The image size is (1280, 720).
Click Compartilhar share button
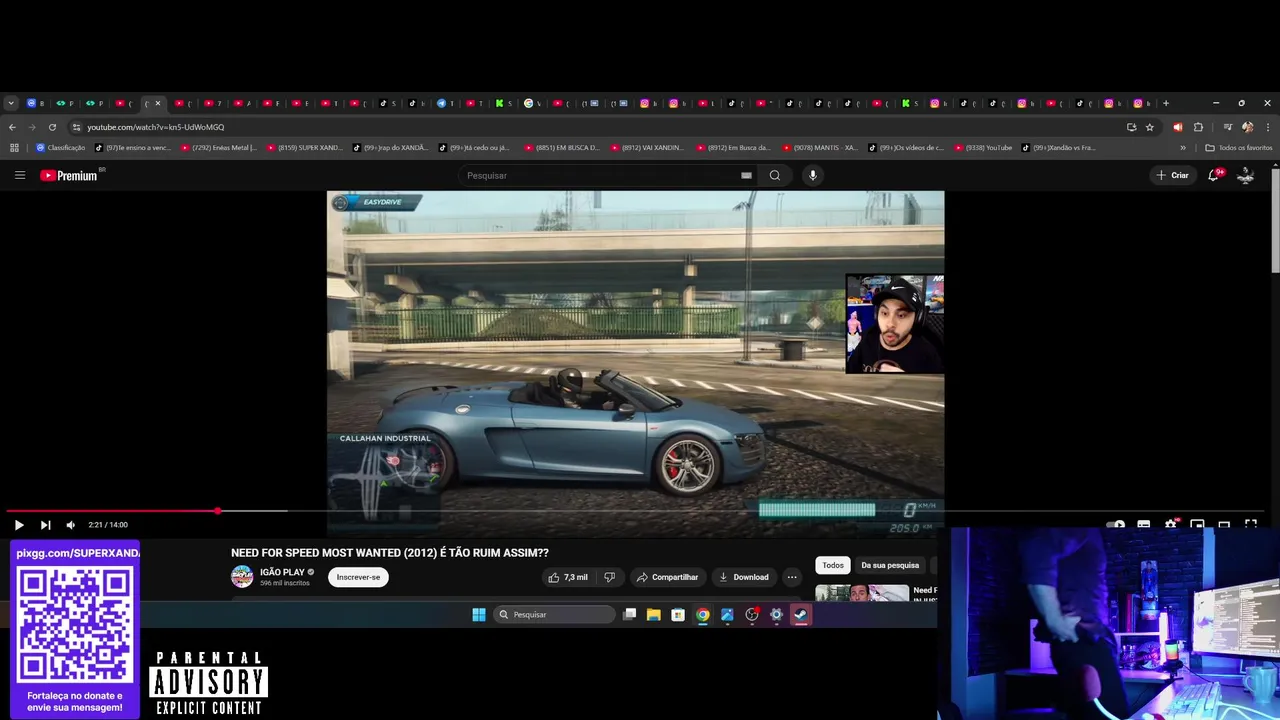click(667, 577)
